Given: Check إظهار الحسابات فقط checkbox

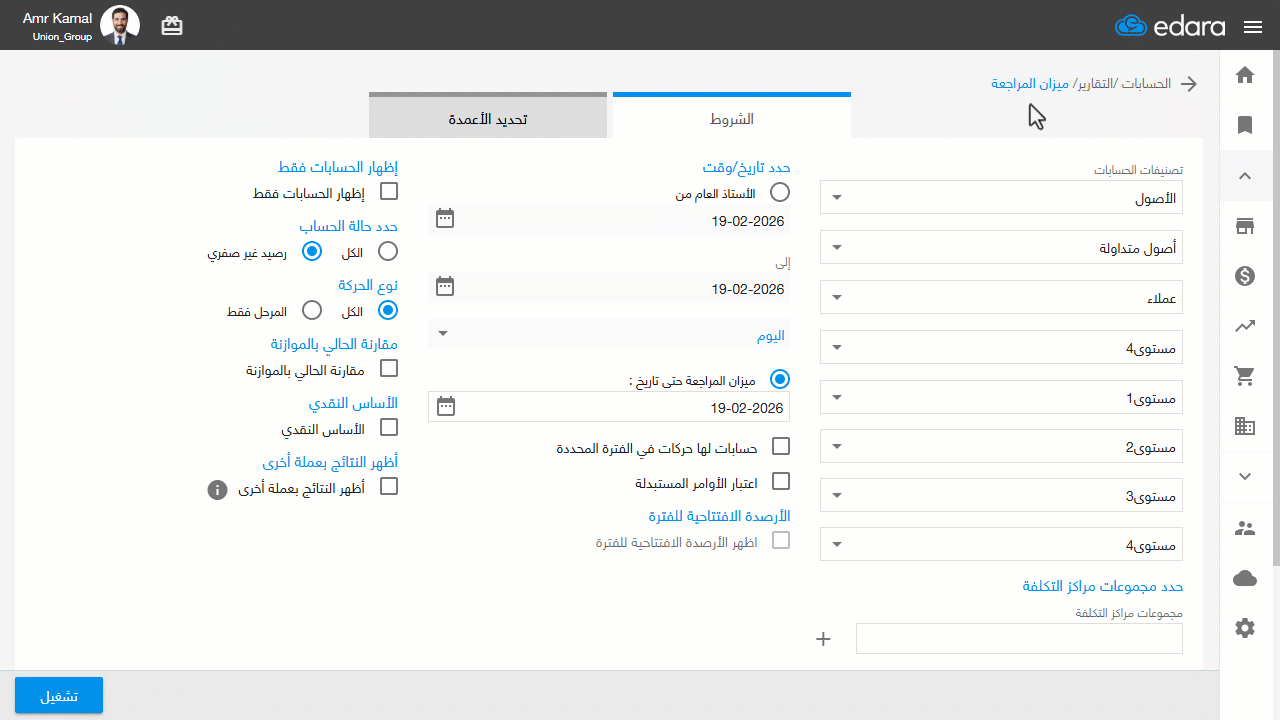Looking at the screenshot, I should click(x=389, y=191).
